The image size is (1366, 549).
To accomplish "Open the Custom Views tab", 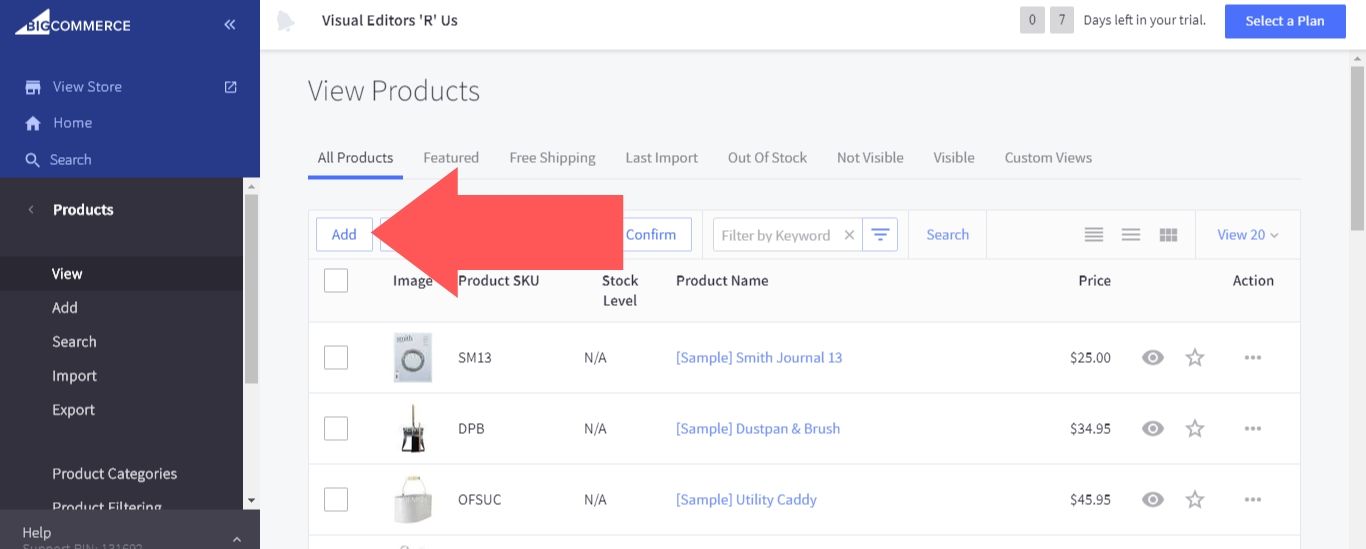I will coord(1048,158).
